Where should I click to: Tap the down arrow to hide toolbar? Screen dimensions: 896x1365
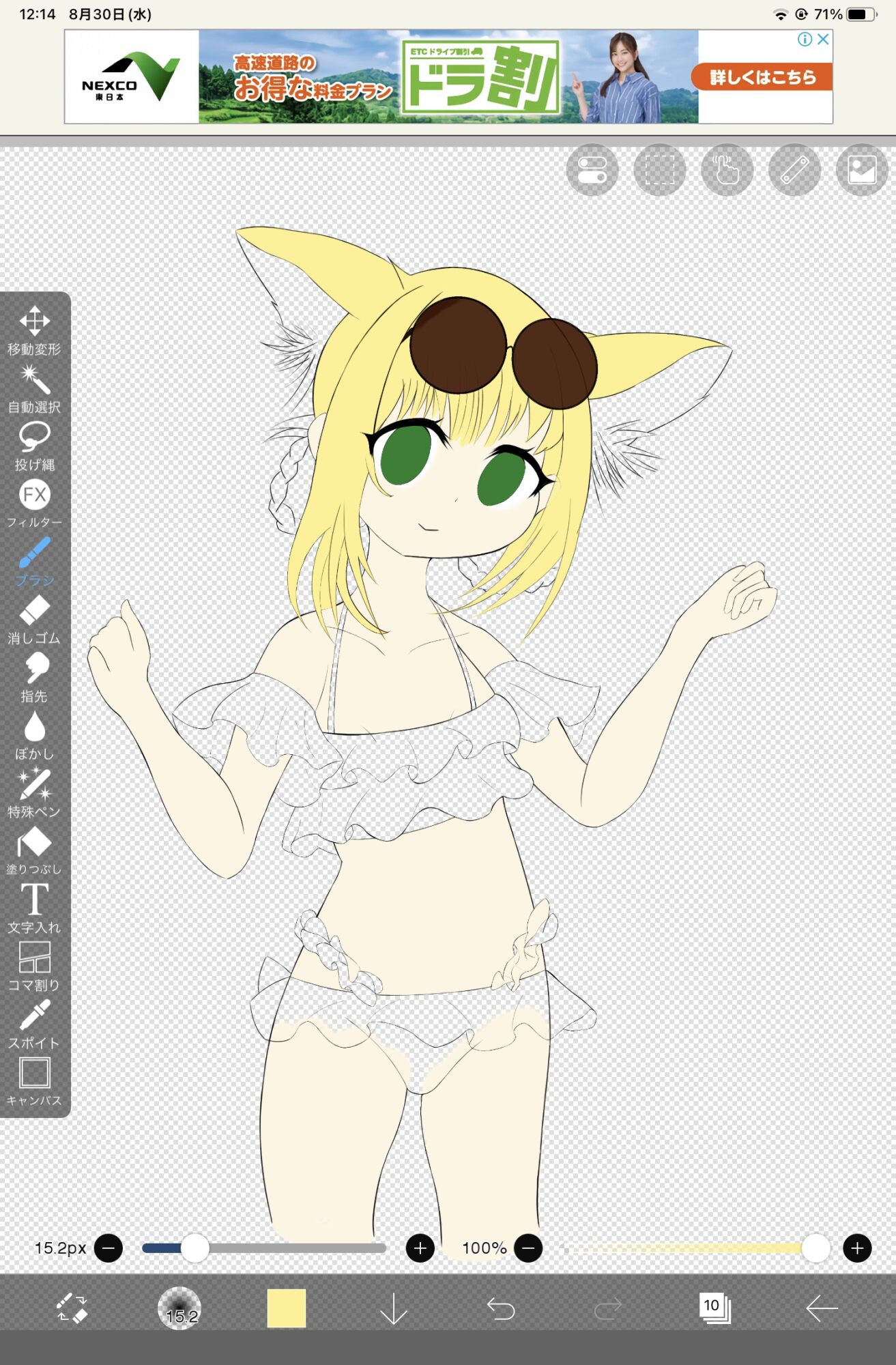point(394,1308)
